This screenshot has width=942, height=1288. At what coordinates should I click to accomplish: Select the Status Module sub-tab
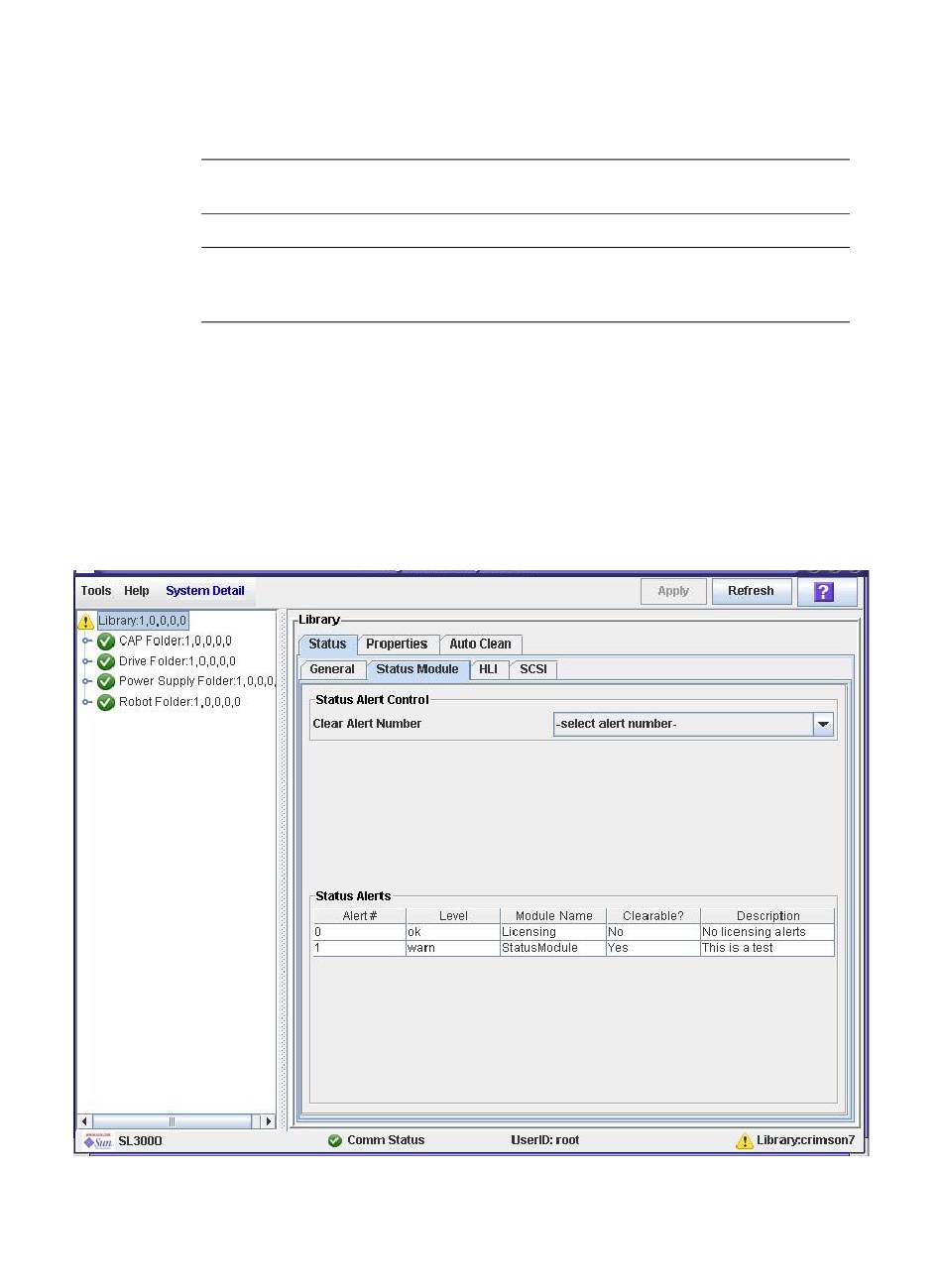click(x=417, y=669)
